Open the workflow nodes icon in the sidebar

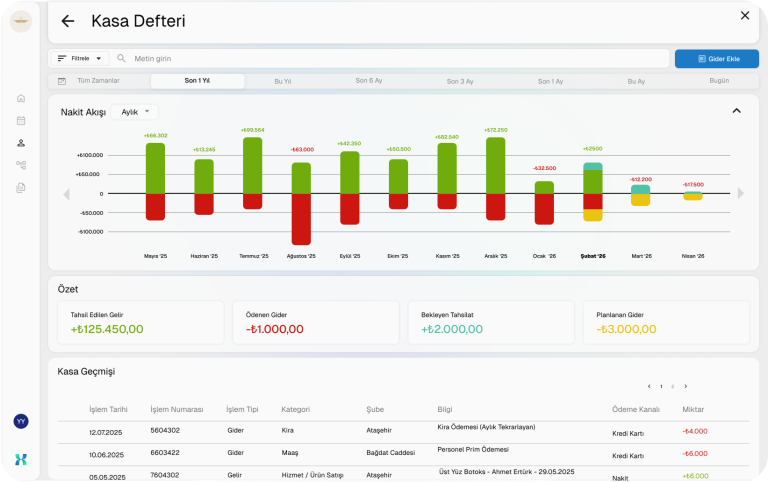[21, 165]
